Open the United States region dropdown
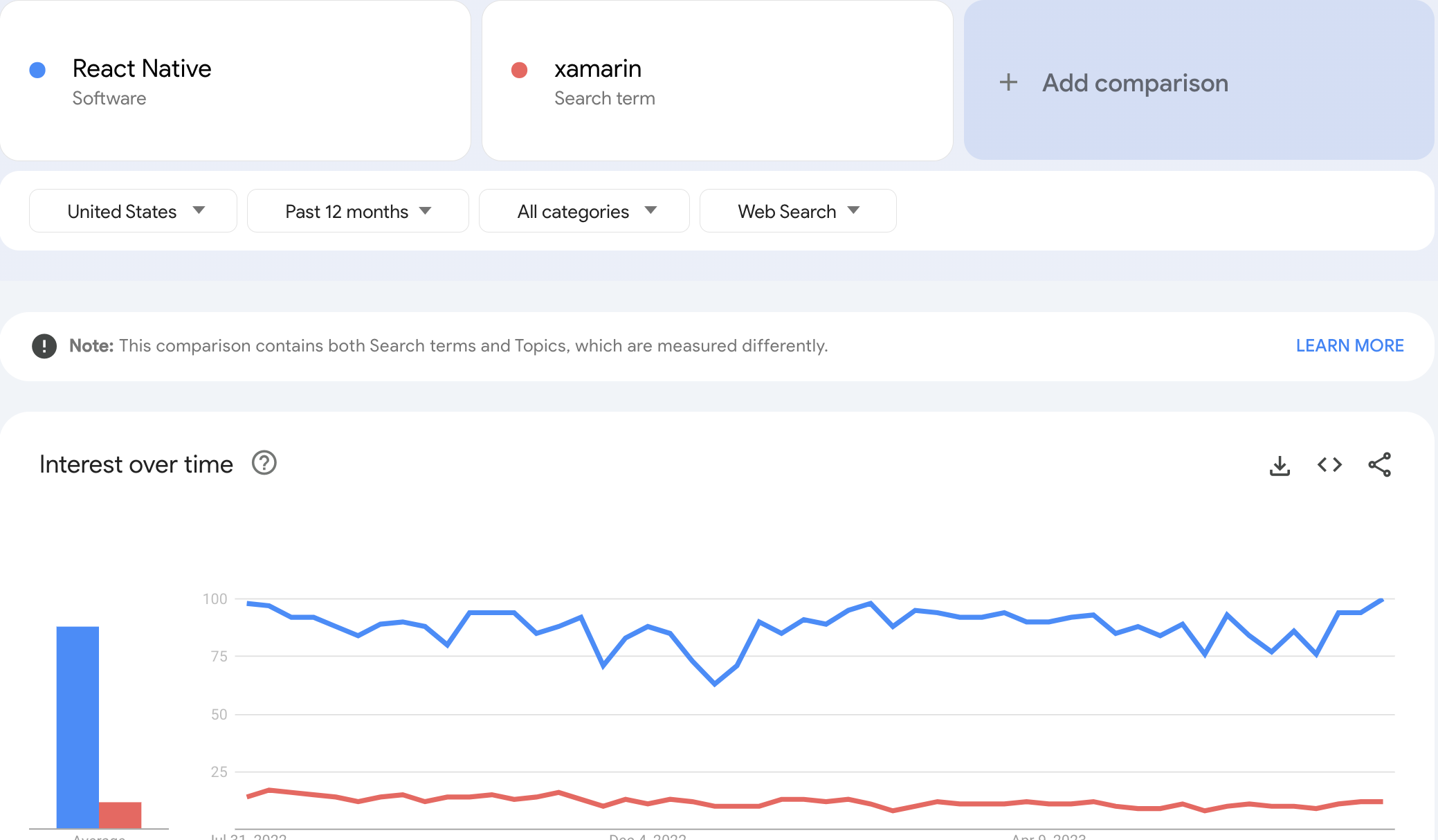 pos(133,211)
